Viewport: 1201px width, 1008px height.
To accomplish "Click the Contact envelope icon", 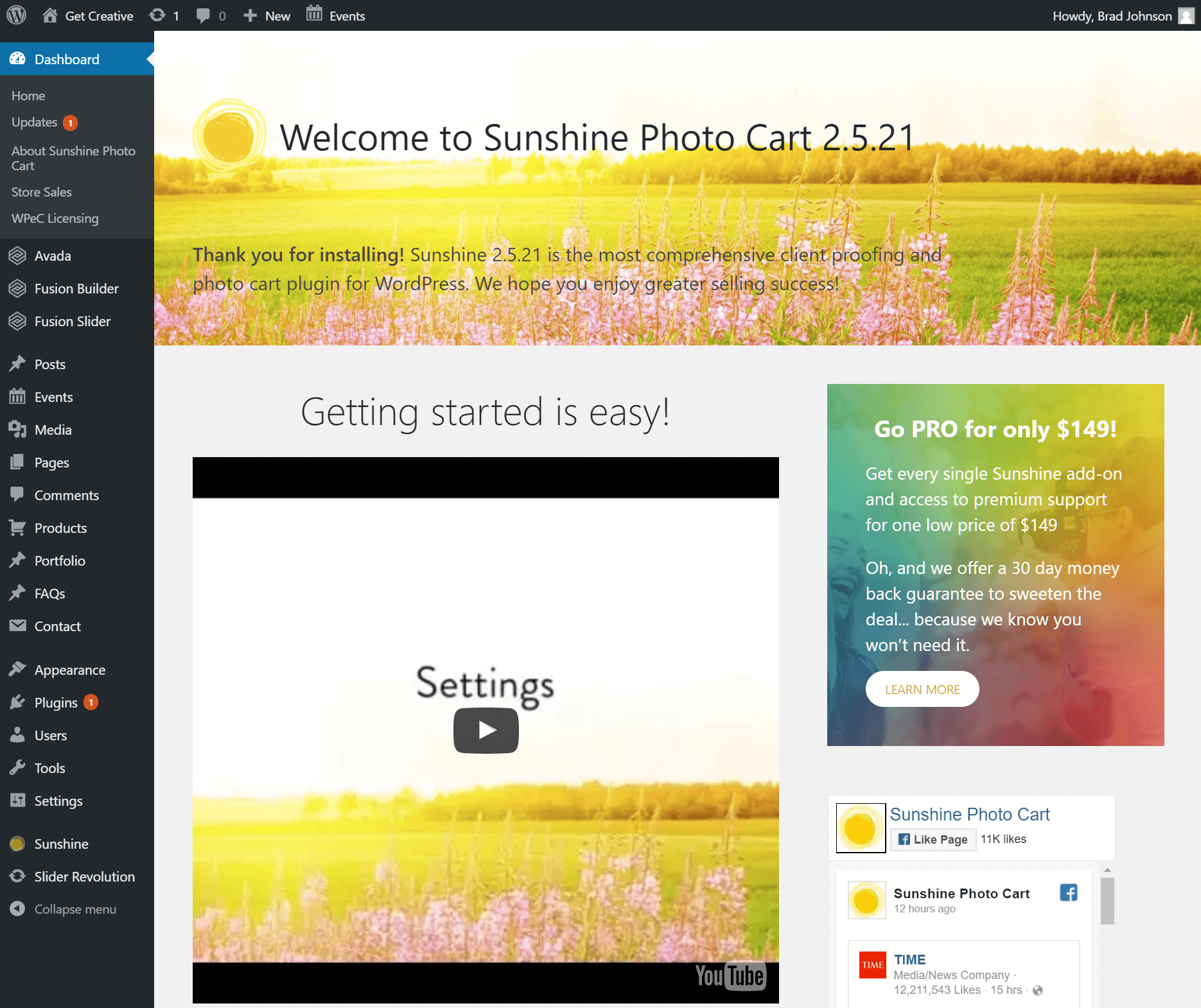I will [17, 626].
